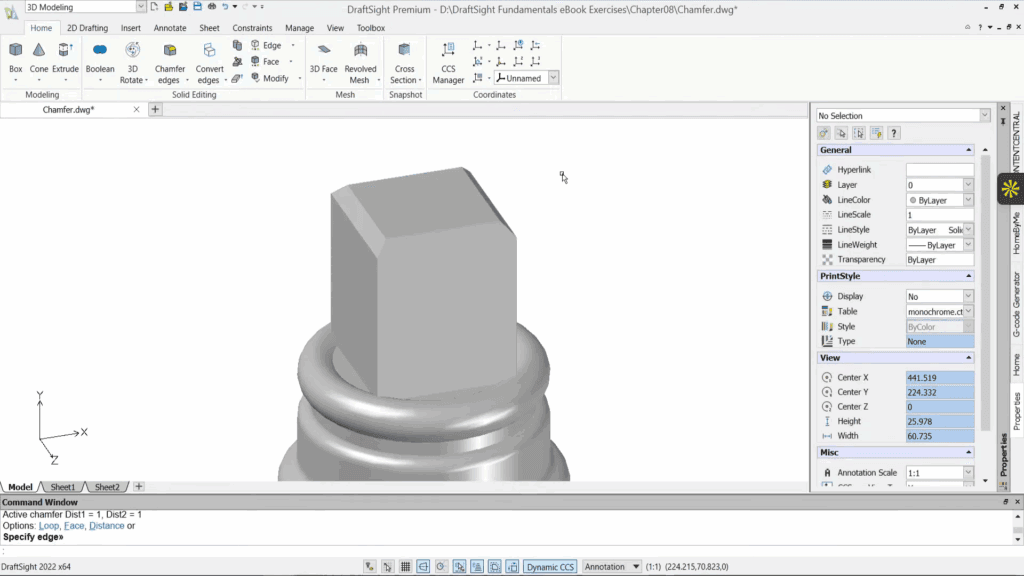Toggle Dynamic CCS in the status bar
This screenshot has height=576, width=1024.
549,566
